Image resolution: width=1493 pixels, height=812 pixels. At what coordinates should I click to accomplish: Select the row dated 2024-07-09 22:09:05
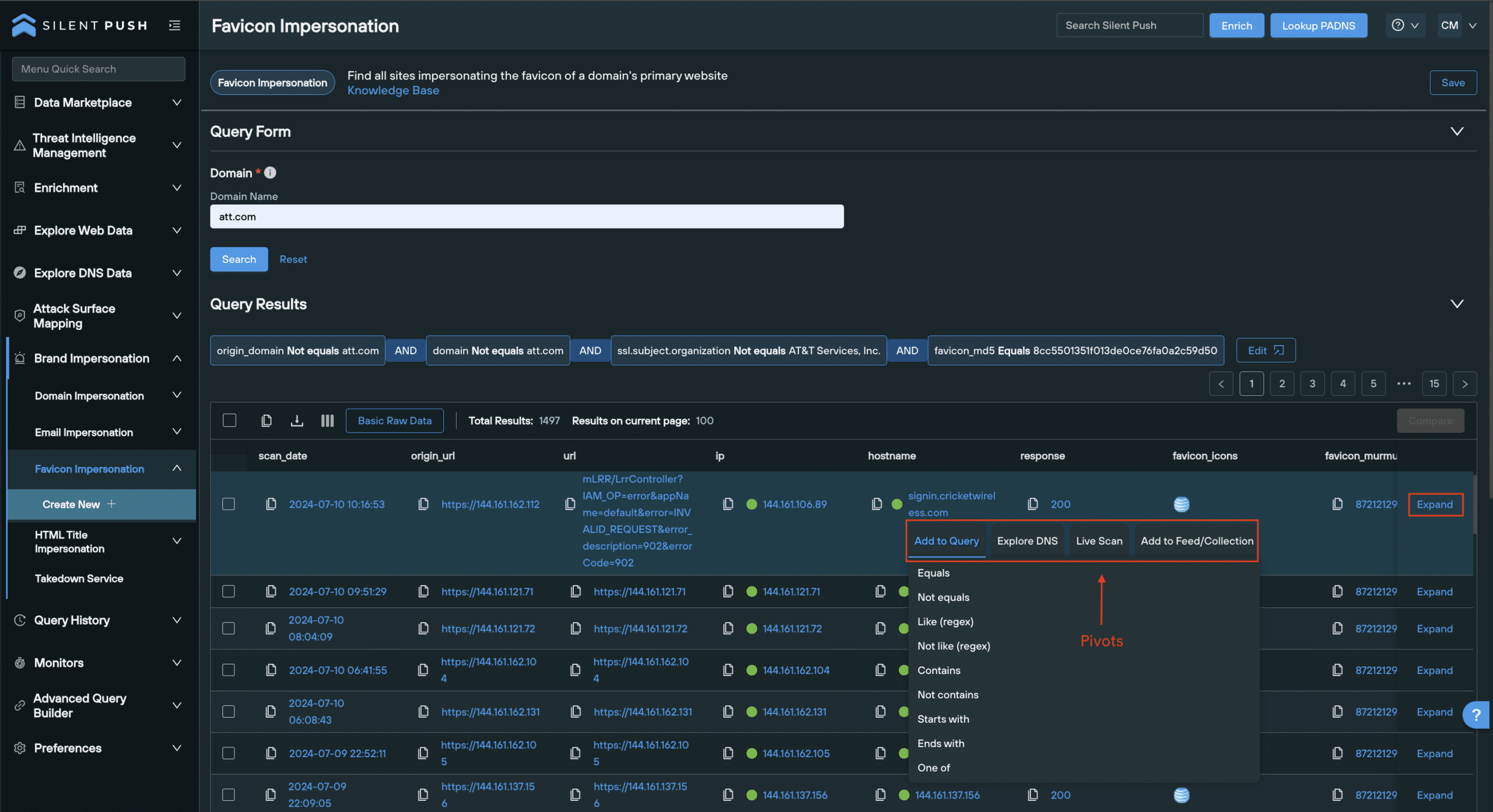pos(229,795)
